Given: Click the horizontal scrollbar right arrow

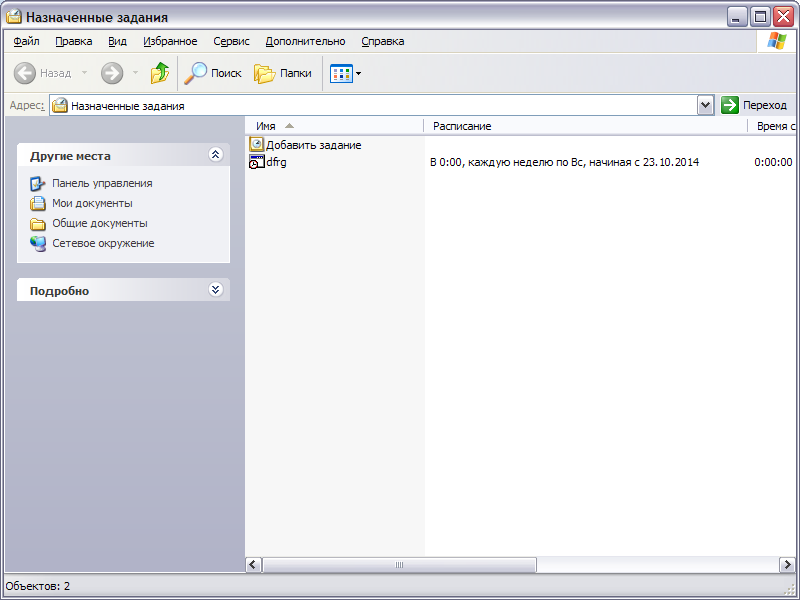Looking at the screenshot, I should pos(787,564).
